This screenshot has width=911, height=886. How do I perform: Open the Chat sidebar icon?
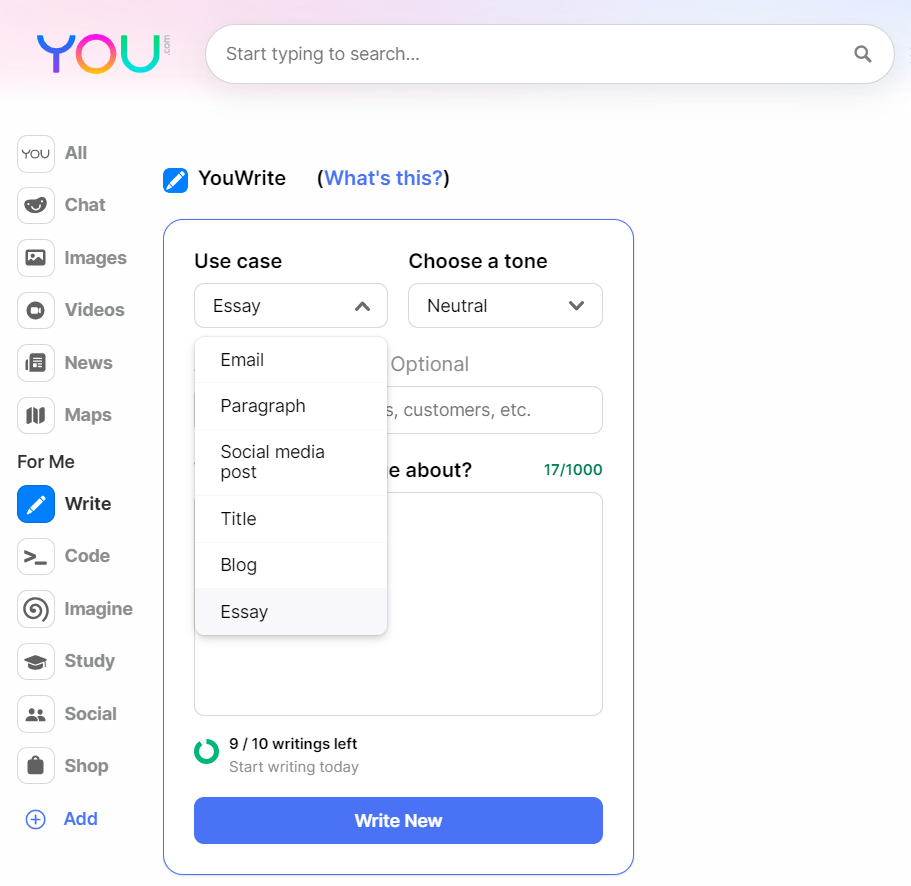pyautogui.click(x=36, y=205)
